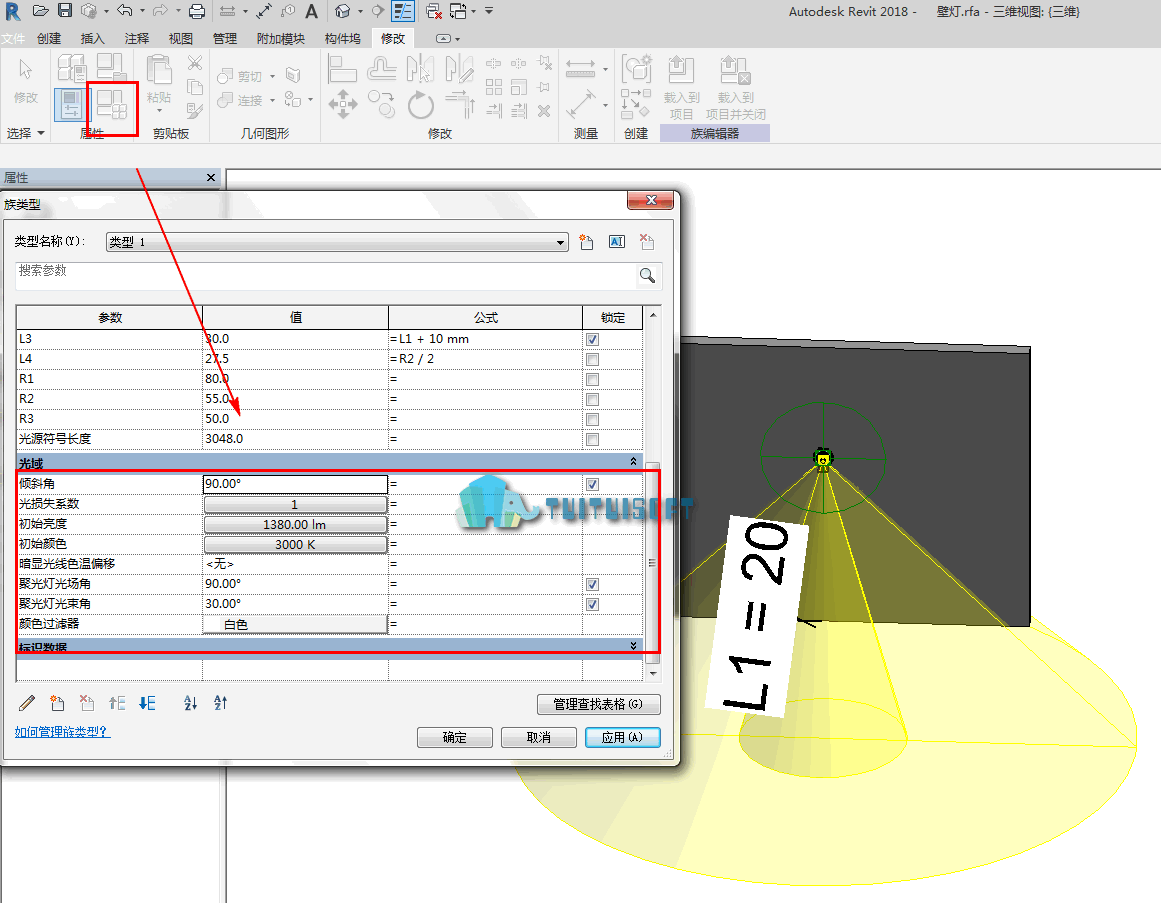Image resolution: width=1161 pixels, height=903 pixels.
Task: Click the 颜色过滤器 白色 color button
Action: (295, 625)
